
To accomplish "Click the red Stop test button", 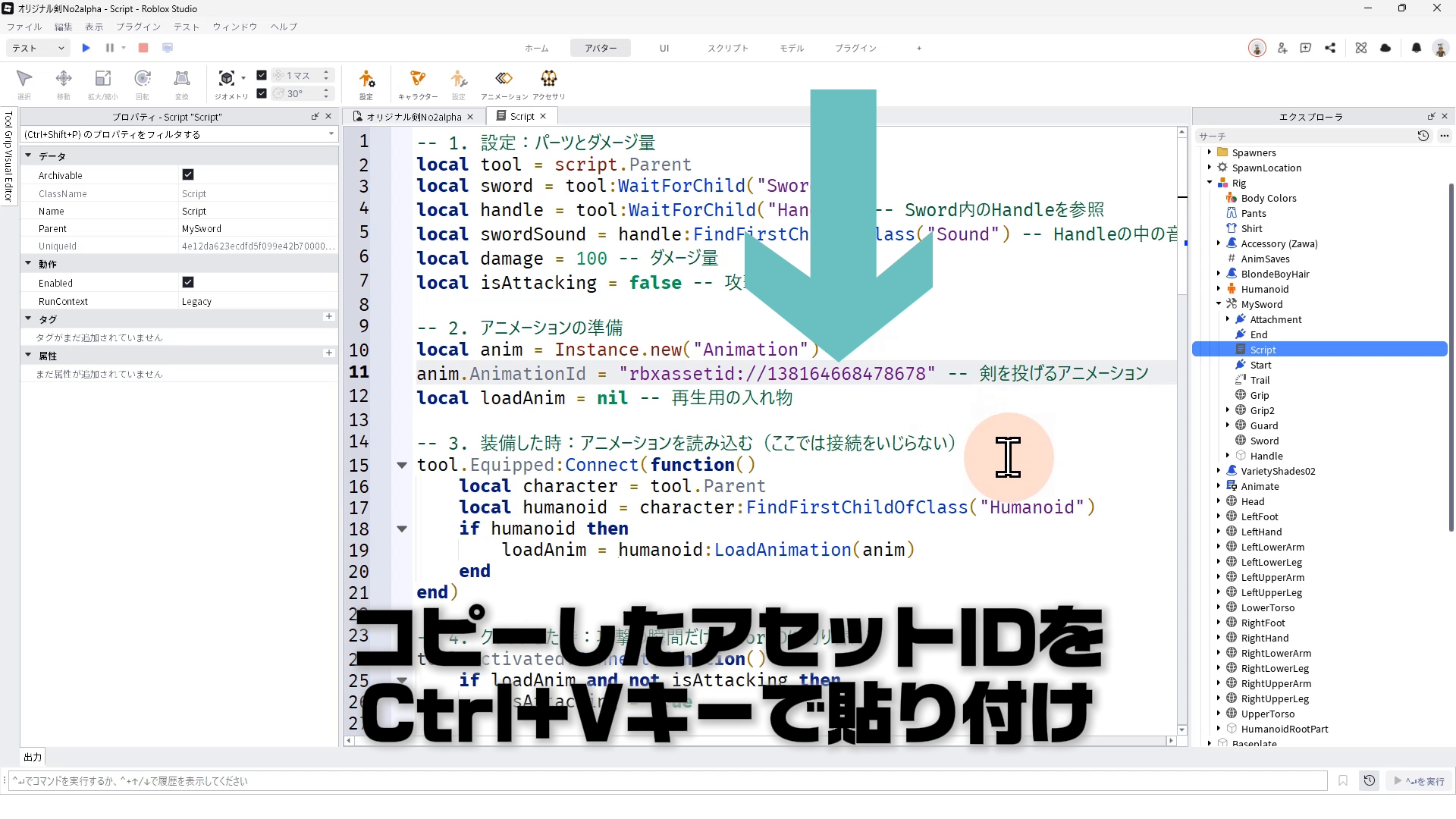I will [x=143, y=48].
